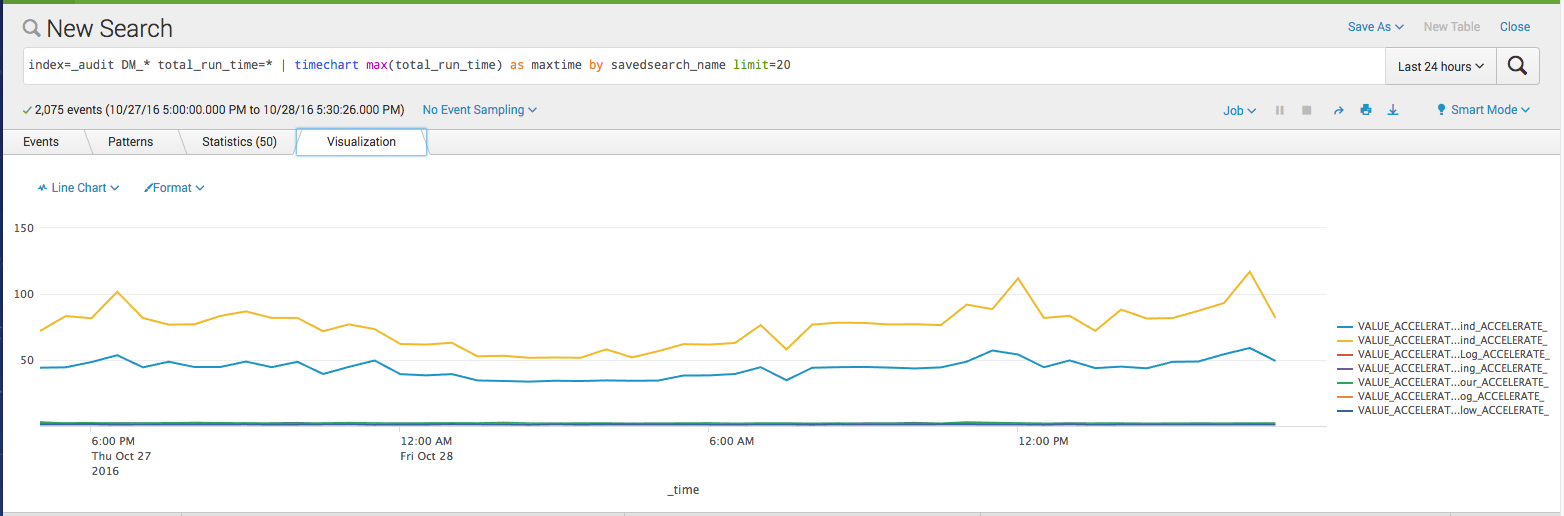This screenshot has width=1564, height=516.
Task: Click the _time x-axis label
Action: click(x=683, y=490)
